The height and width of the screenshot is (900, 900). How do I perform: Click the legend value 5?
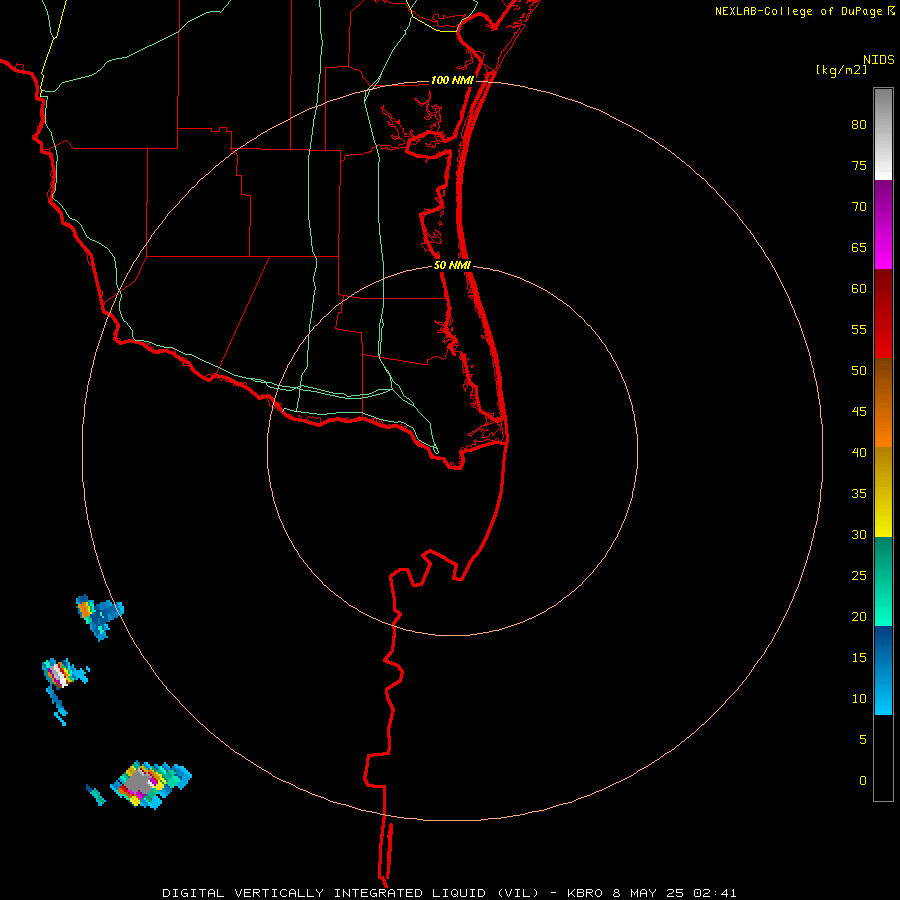863,740
